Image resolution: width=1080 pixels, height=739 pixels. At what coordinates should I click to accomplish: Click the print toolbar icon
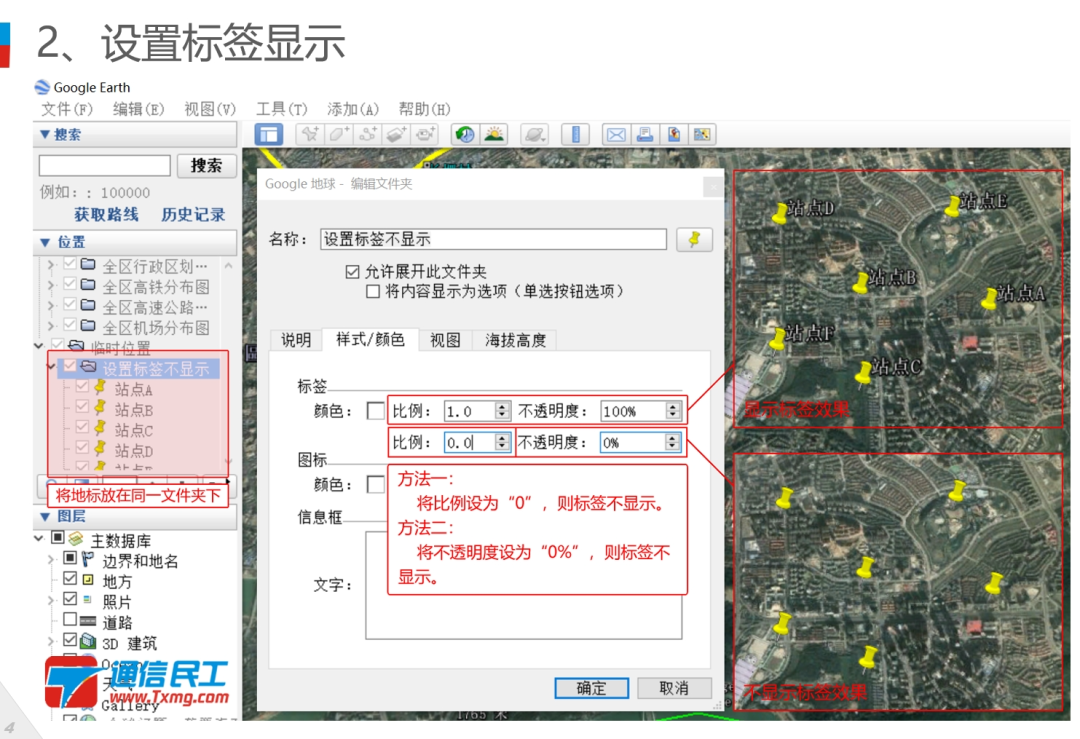[x=645, y=134]
